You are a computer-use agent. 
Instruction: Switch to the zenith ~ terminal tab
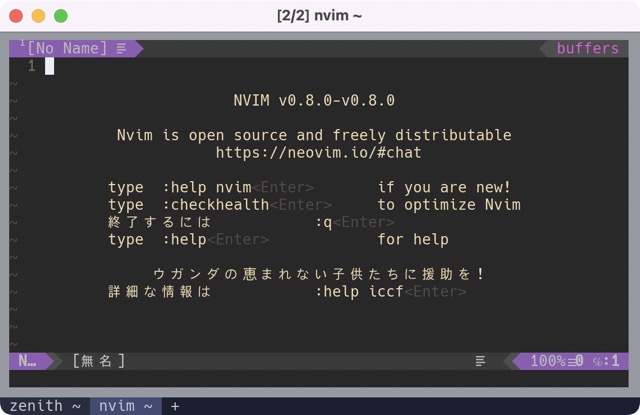coord(45,406)
